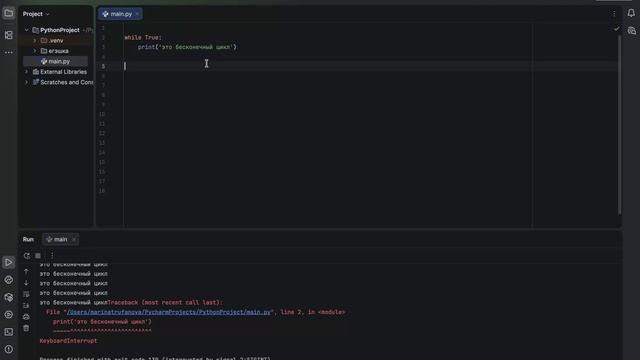Stop the running 'main' process
This screenshot has height=360, width=640.
click(38, 256)
